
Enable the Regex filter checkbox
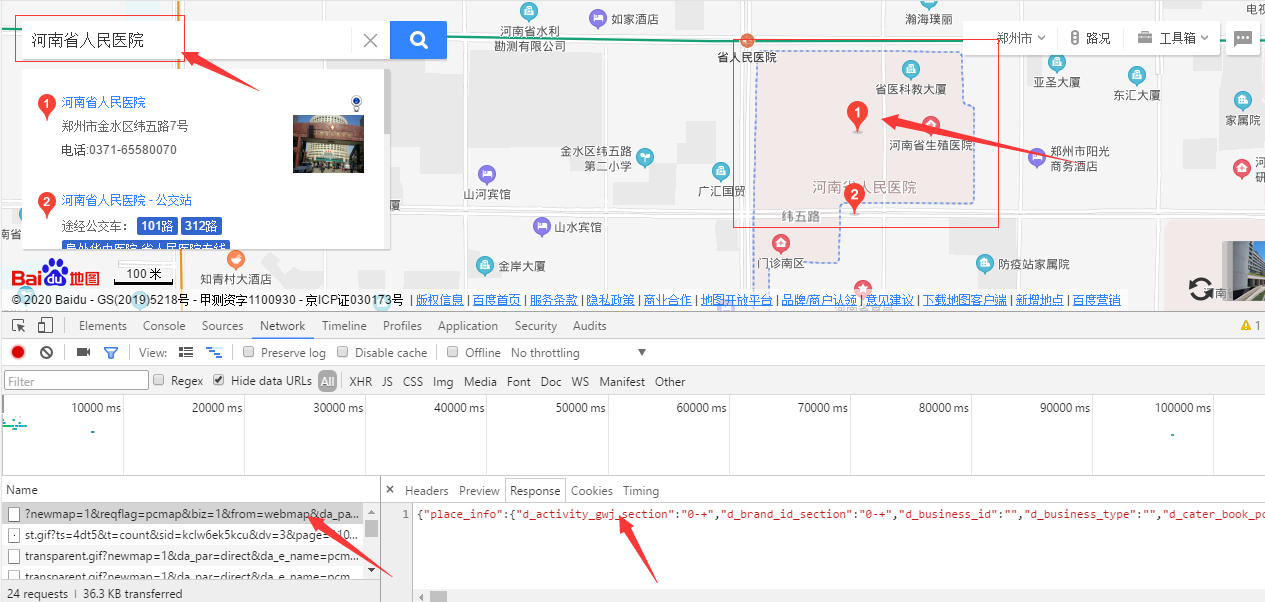158,380
